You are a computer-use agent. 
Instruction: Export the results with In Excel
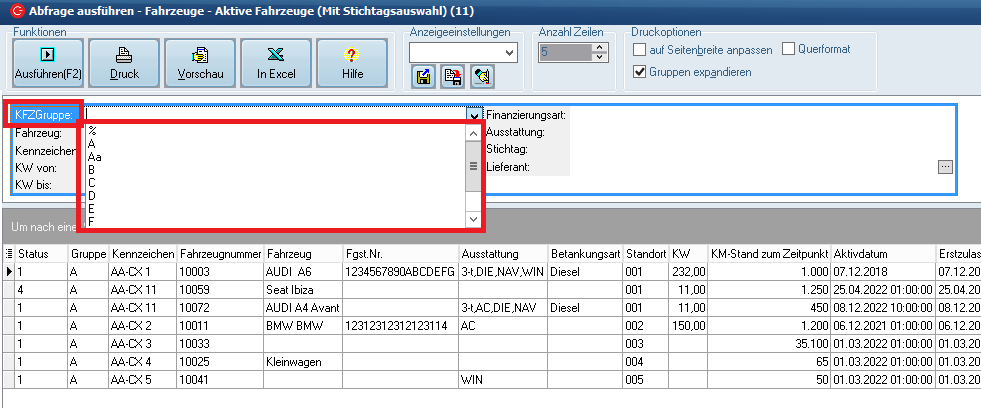coord(276,64)
